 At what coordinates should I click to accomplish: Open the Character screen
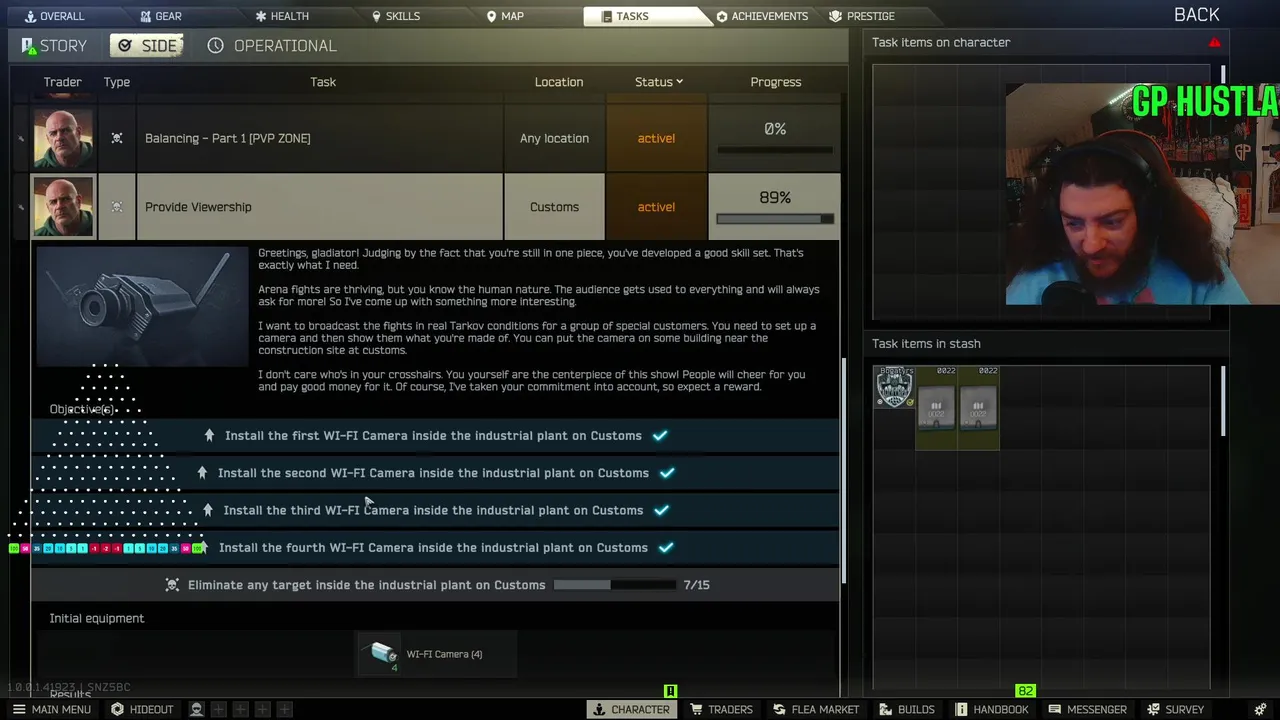tap(631, 709)
